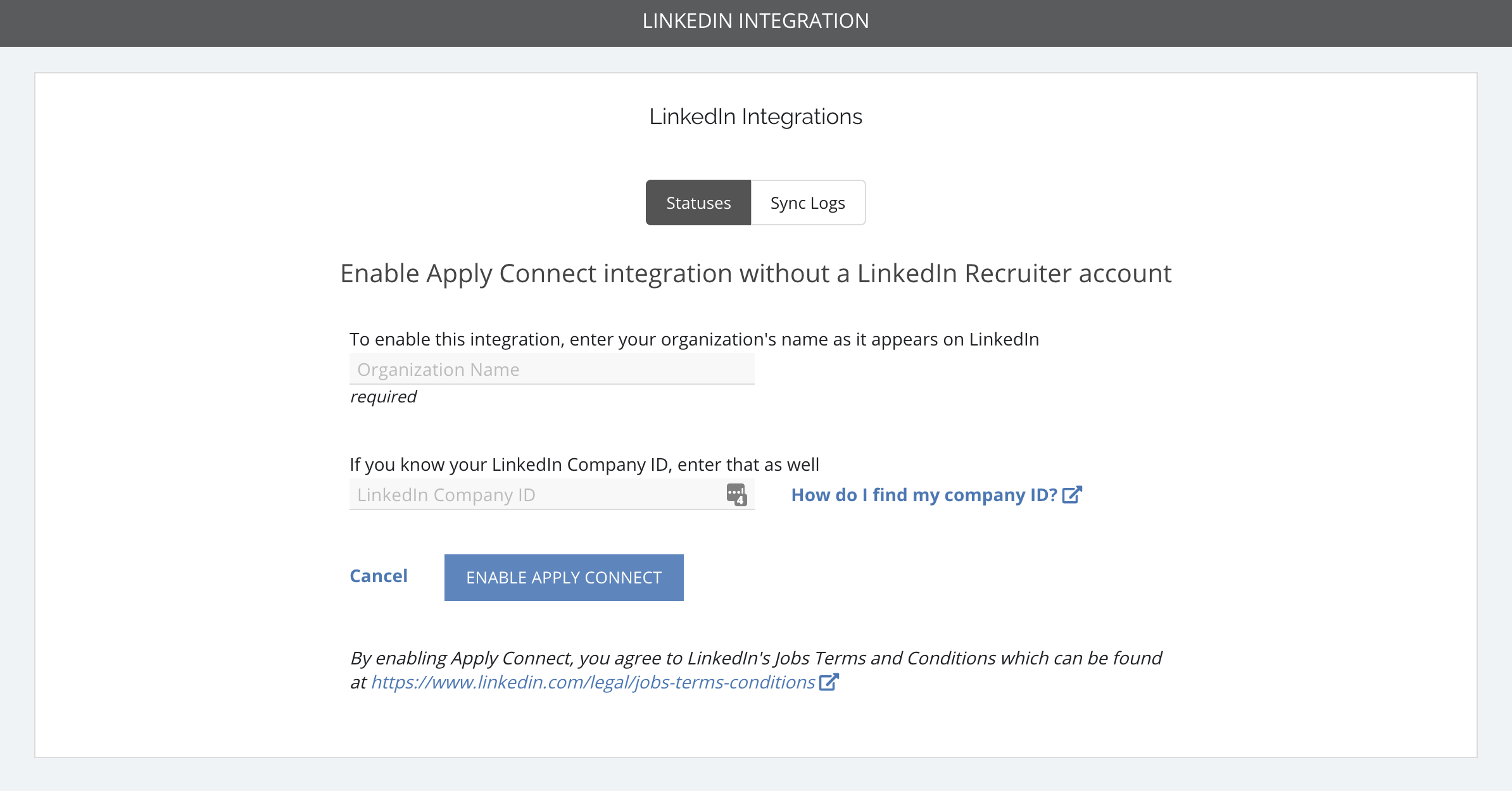
Task: Click the 'To enable this integration' instruction label
Action: 694,339
